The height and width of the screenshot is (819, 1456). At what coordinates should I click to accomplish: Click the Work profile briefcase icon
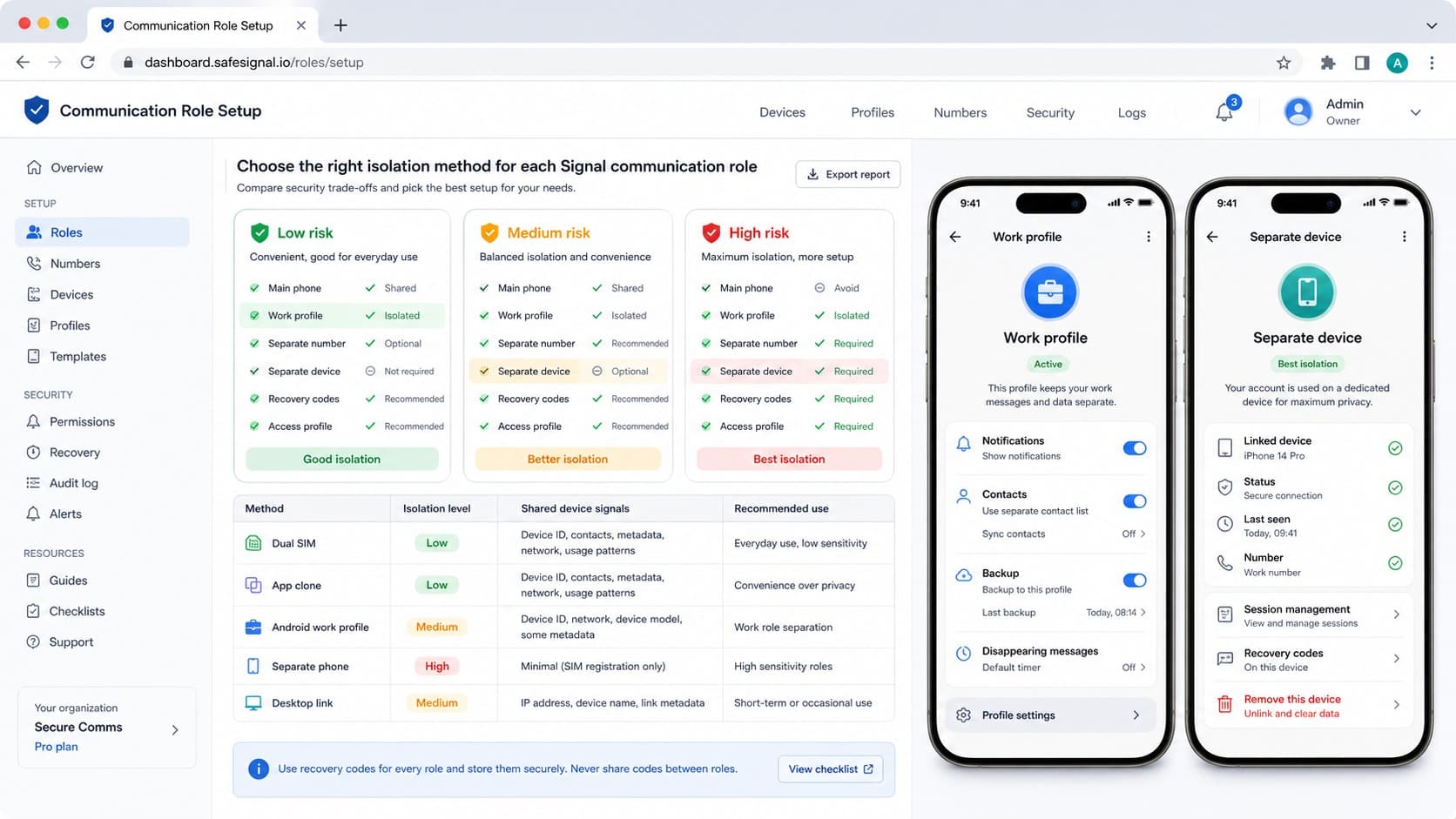(x=1049, y=292)
